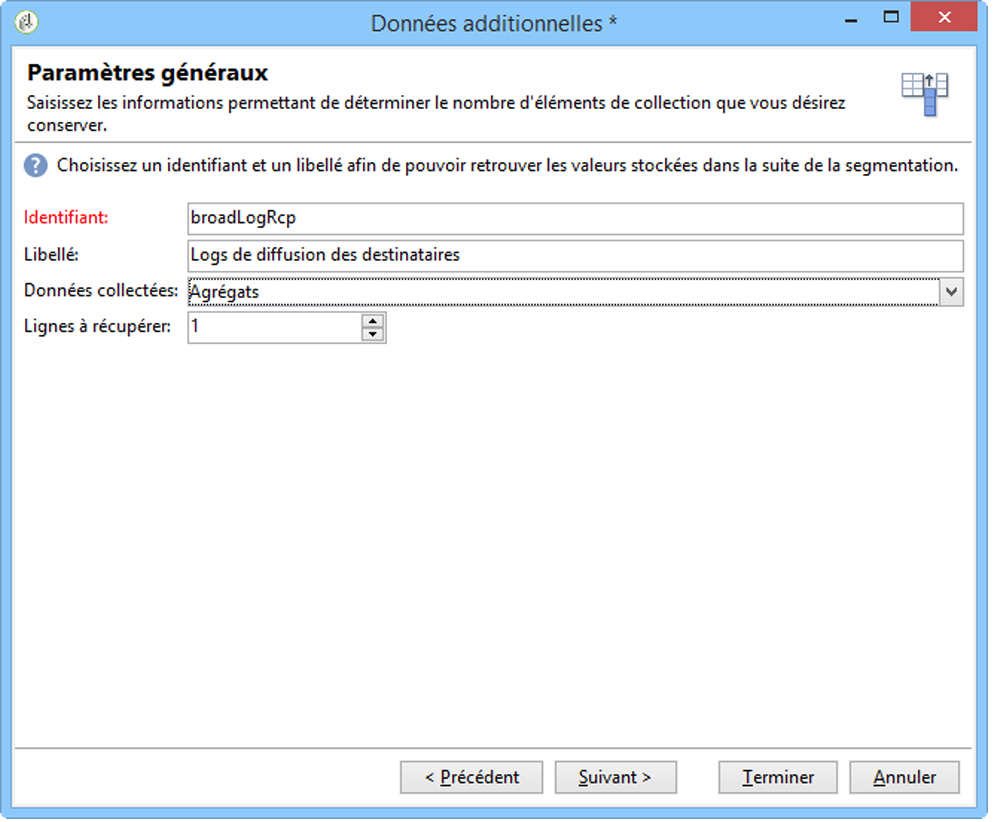Image resolution: width=1000 pixels, height=822 pixels.
Task: Increase Lignes à récupérer with up arrow
Action: point(372,320)
